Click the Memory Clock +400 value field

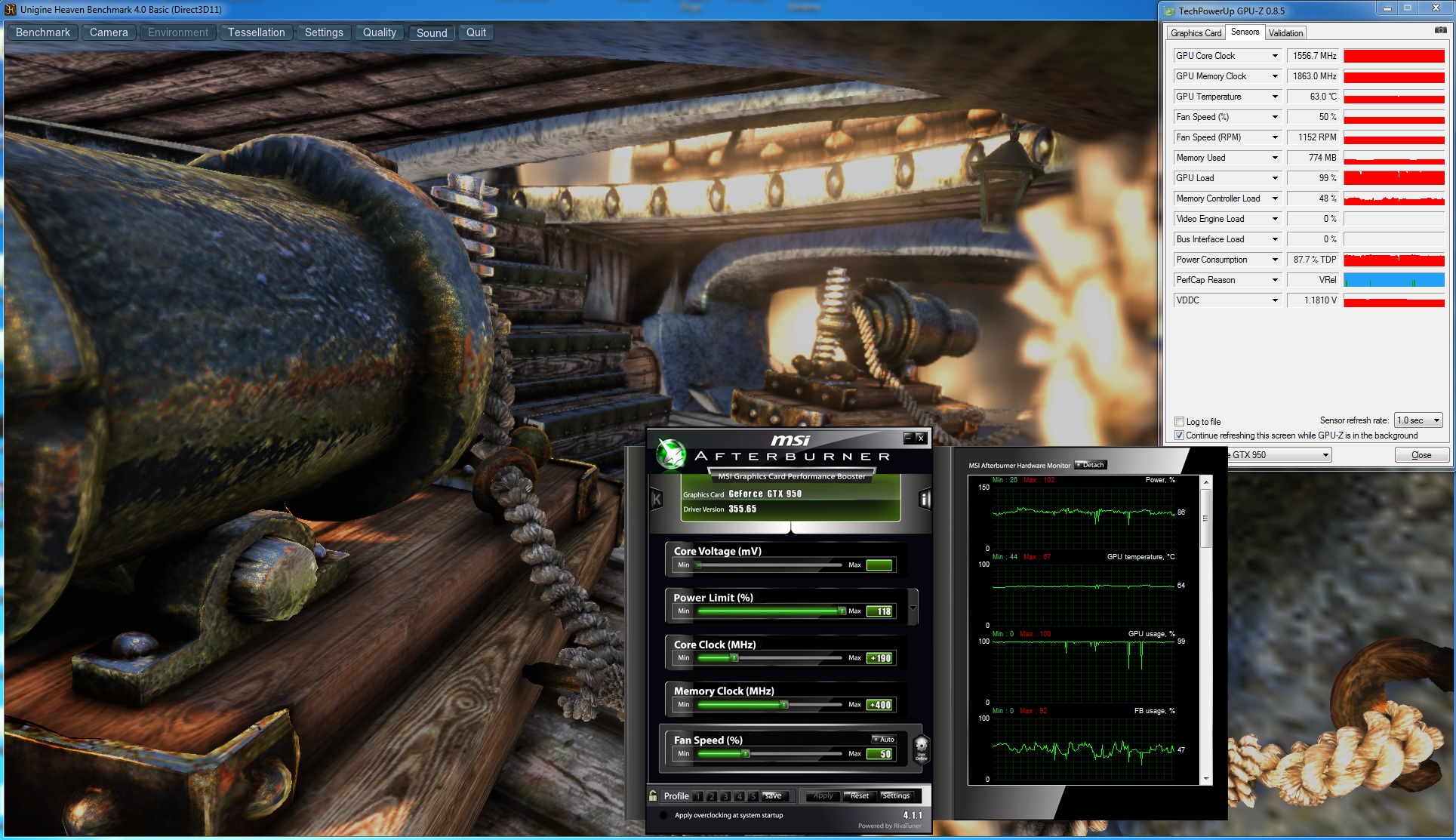click(x=880, y=705)
